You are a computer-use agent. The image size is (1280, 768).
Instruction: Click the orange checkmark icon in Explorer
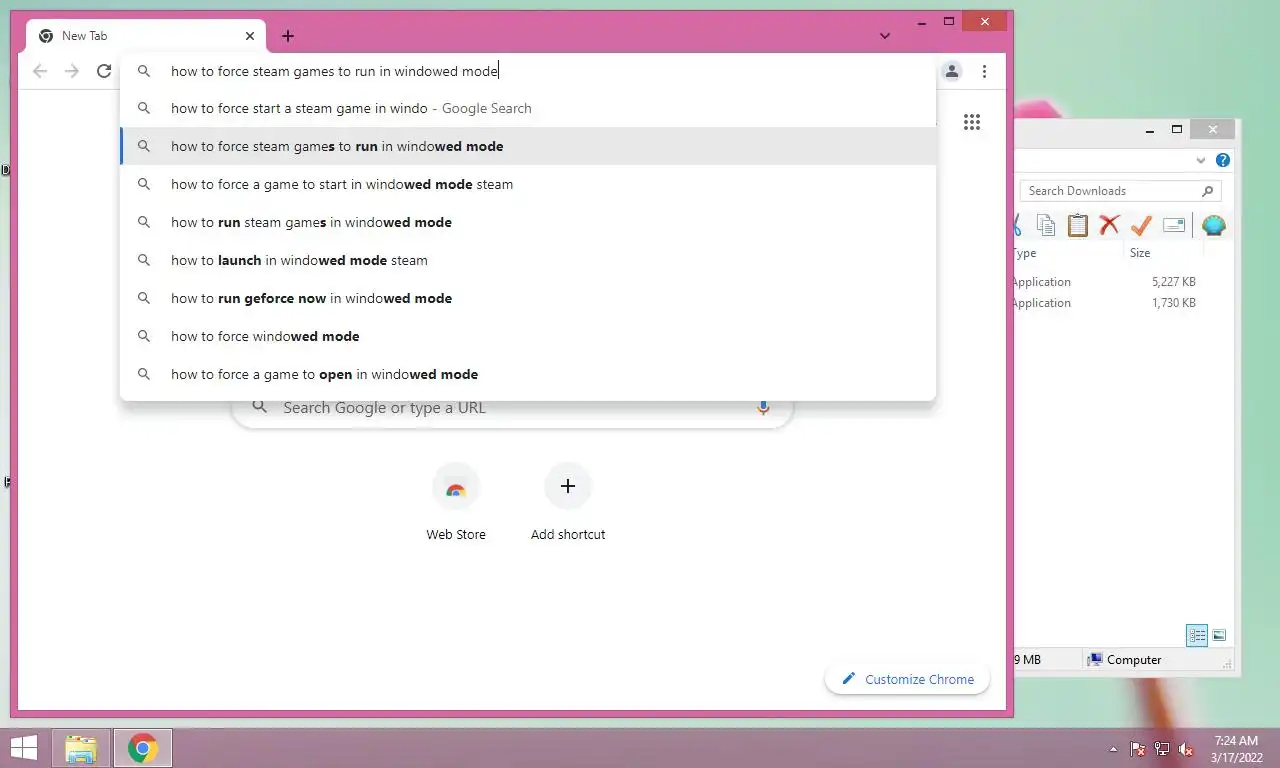(1141, 225)
